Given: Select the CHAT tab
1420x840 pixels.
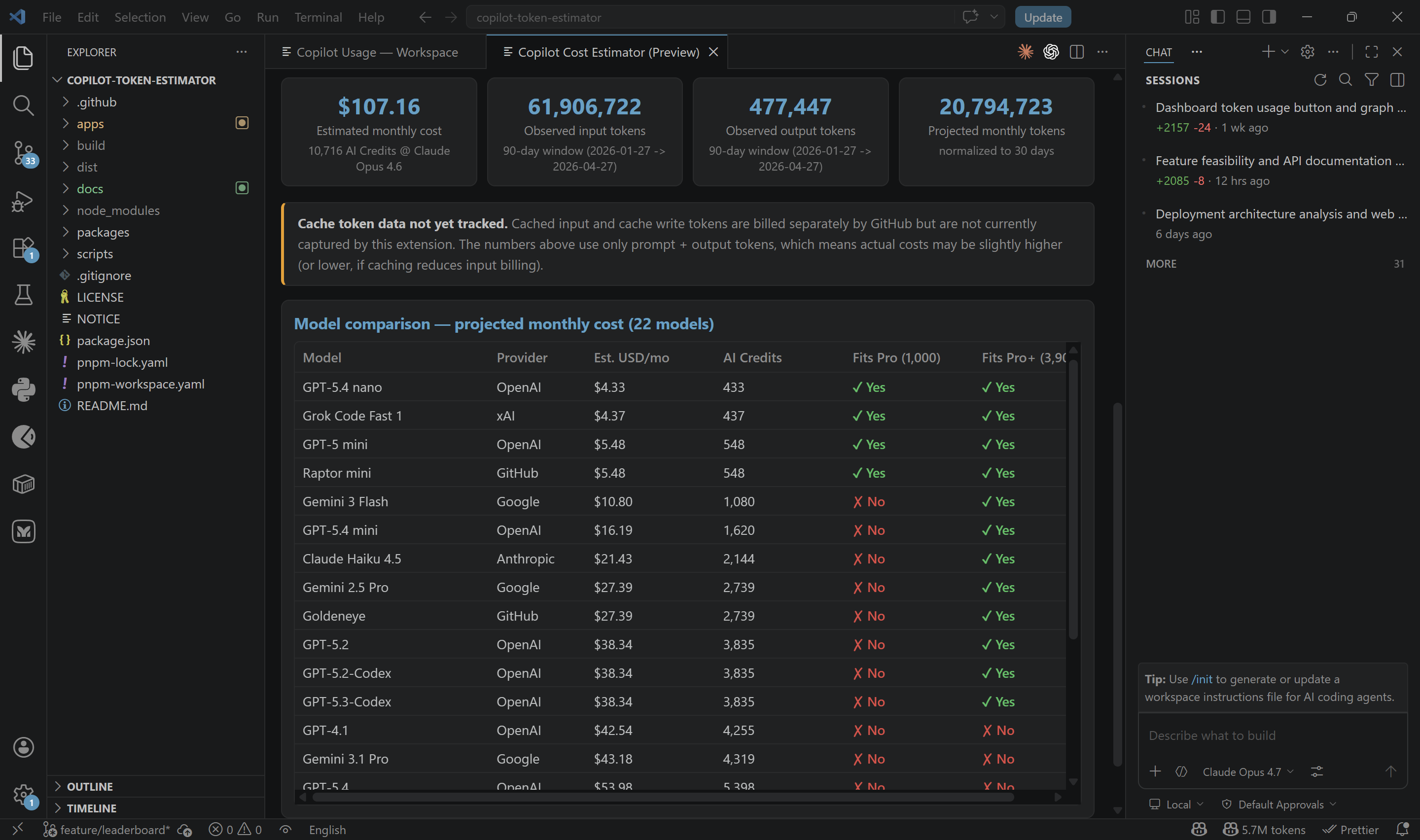Looking at the screenshot, I should (1158, 52).
